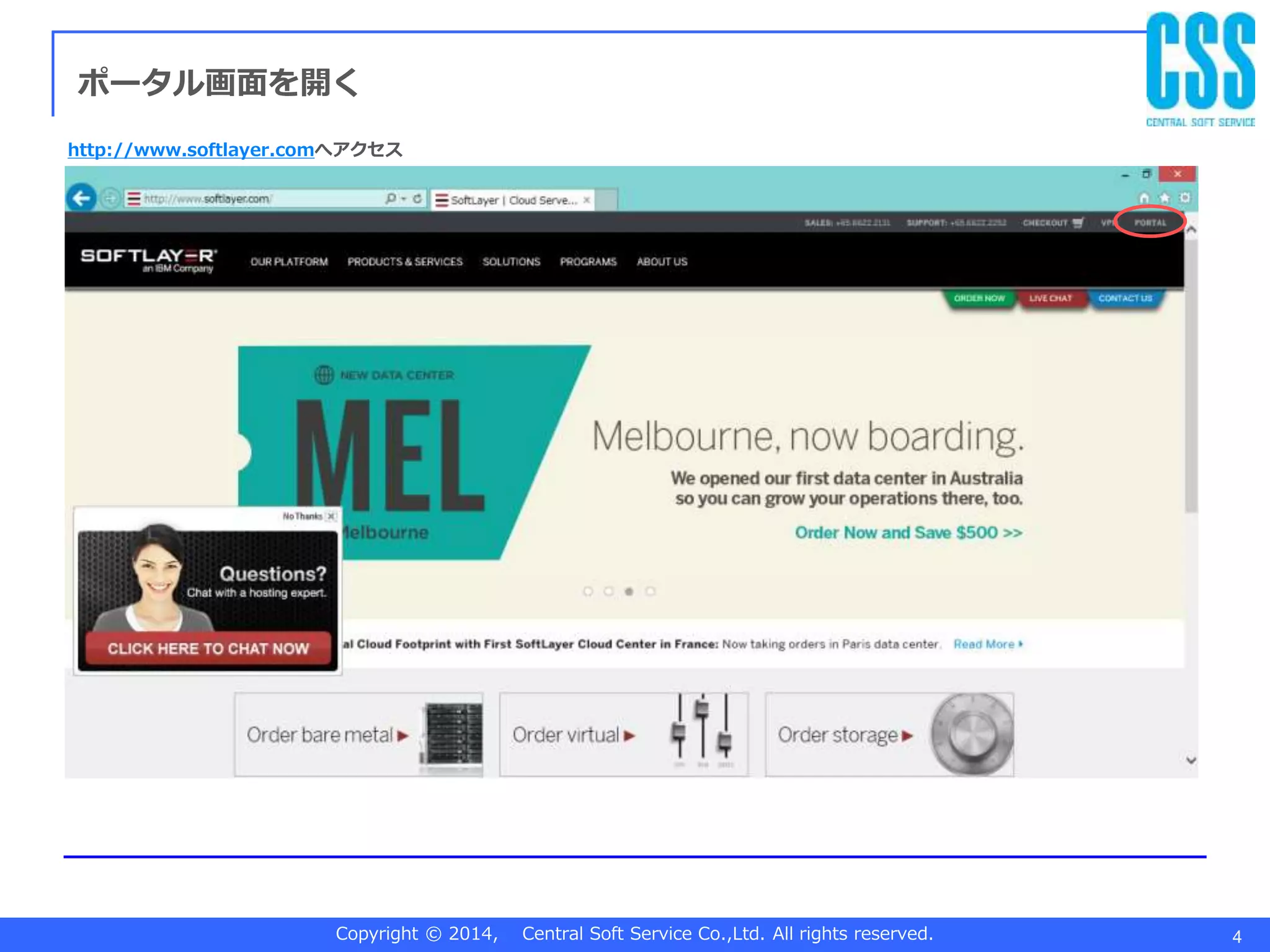Click the vertical scrollbar thumb
The image size is (1270, 952).
pyautogui.click(x=1191, y=375)
